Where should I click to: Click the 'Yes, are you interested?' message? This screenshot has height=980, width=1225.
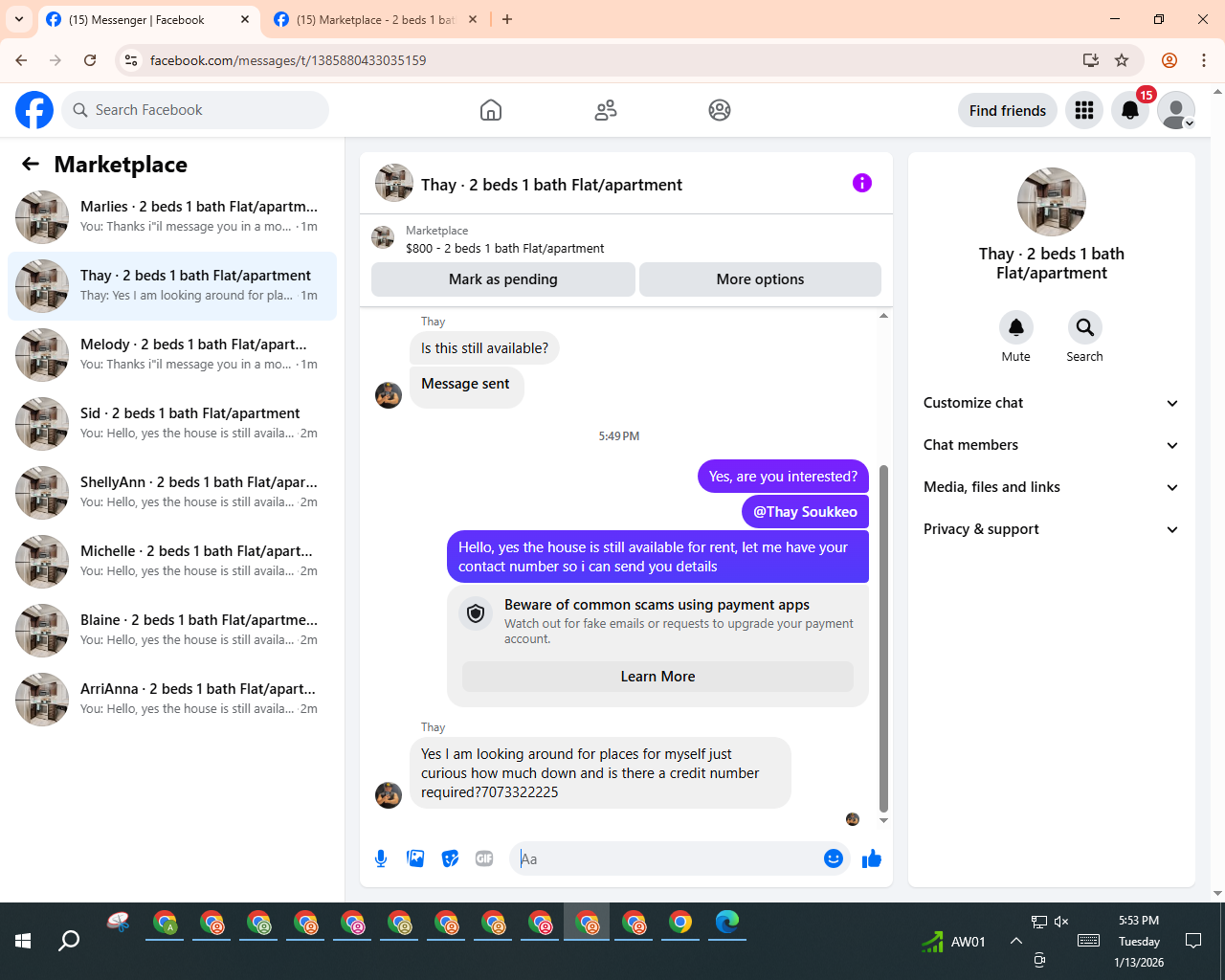[x=783, y=477]
